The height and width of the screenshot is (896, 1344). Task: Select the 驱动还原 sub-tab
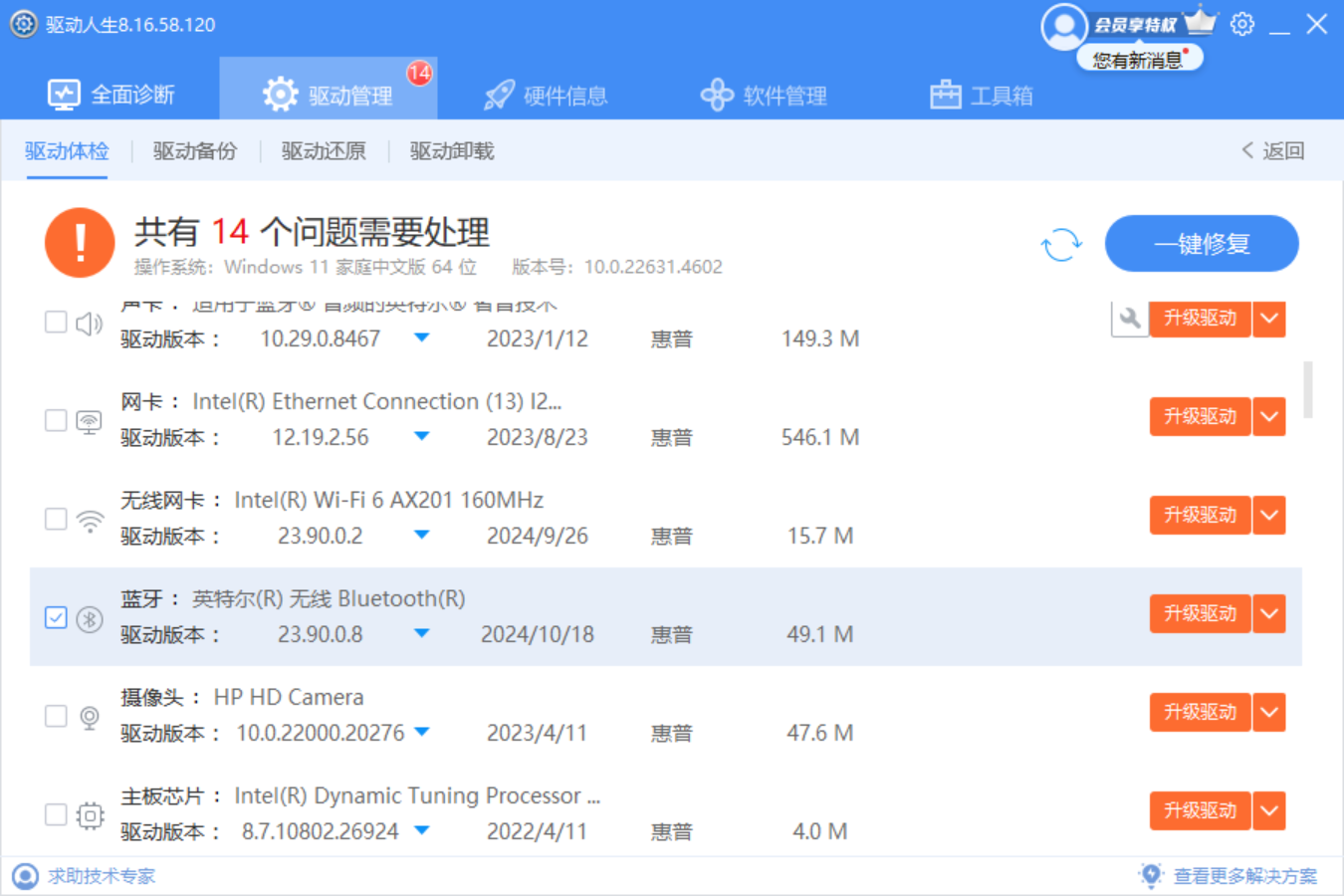click(324, 151)
